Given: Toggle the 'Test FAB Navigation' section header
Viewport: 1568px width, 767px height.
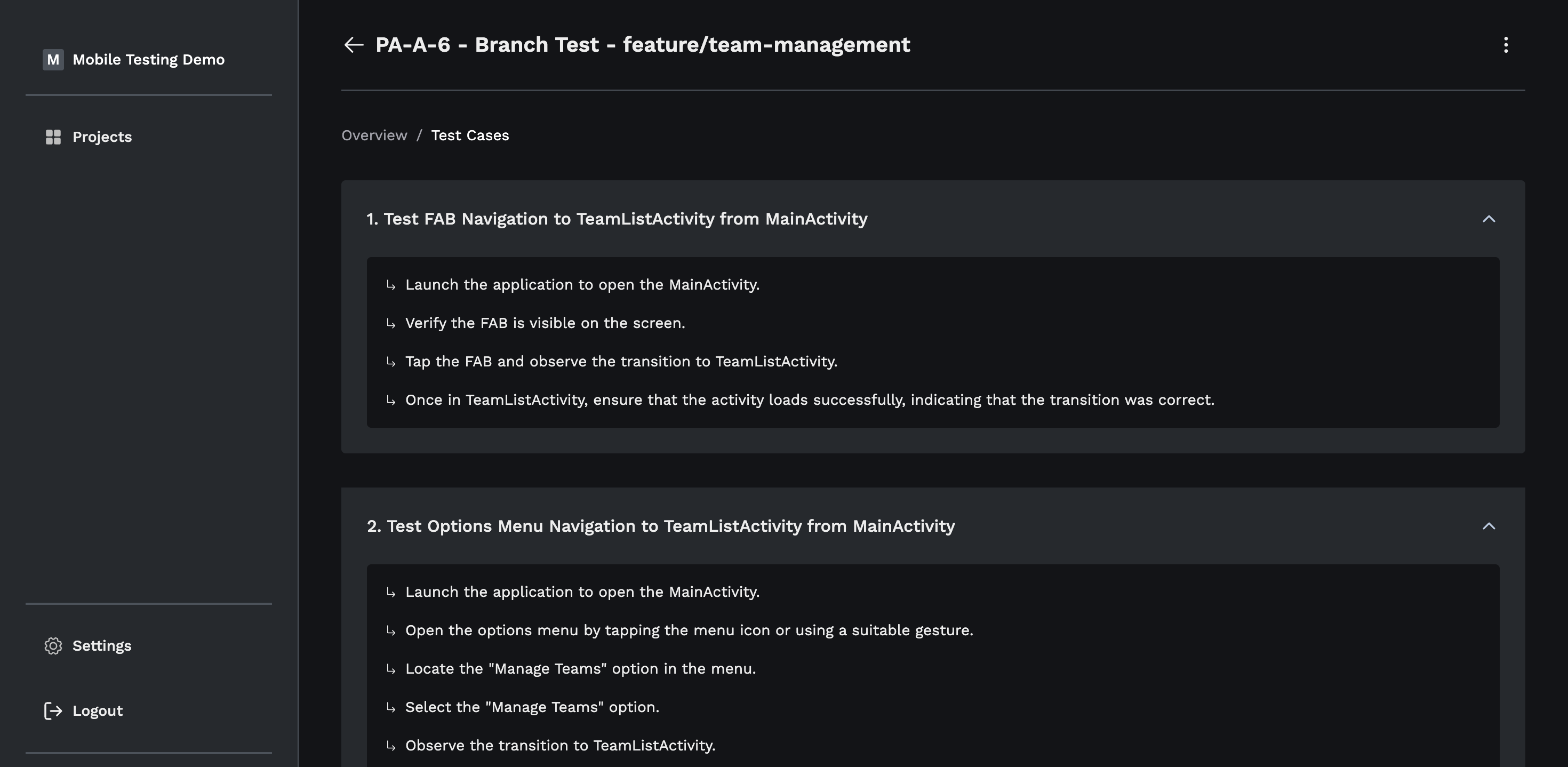Looking at the screenshot, I should [x=616, y=219].
